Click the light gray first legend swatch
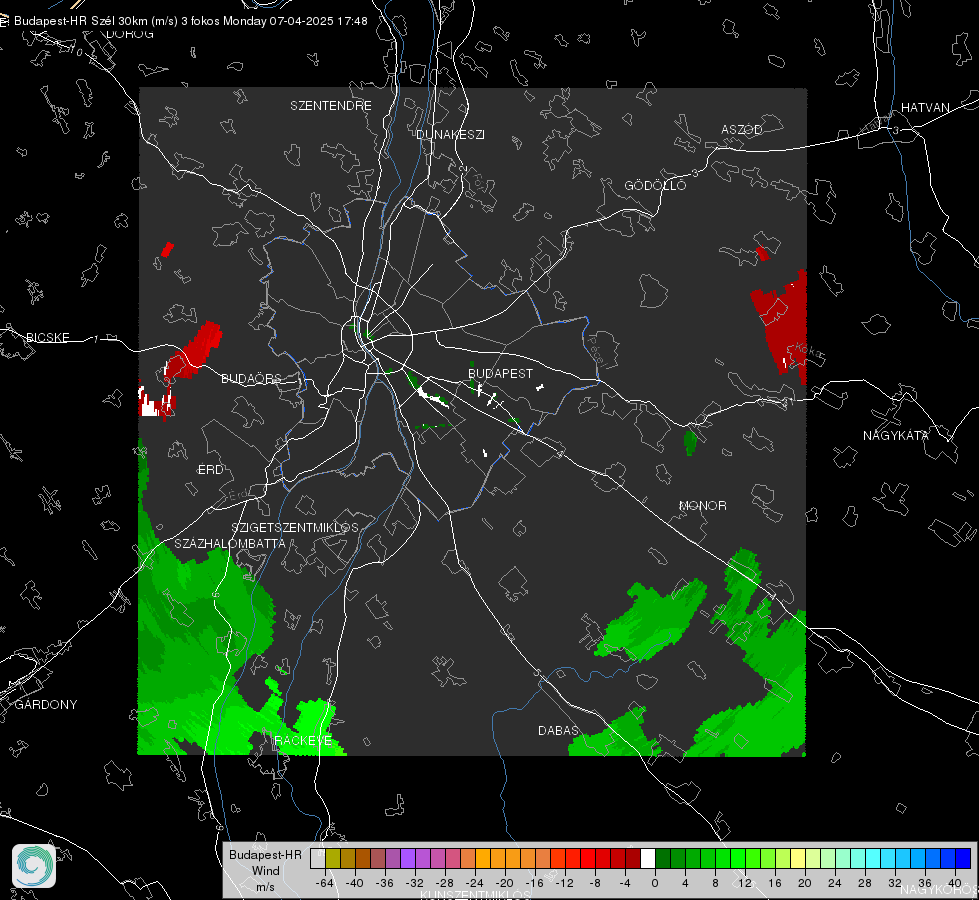Screen dimensions: 979x900 pos(318,859)
